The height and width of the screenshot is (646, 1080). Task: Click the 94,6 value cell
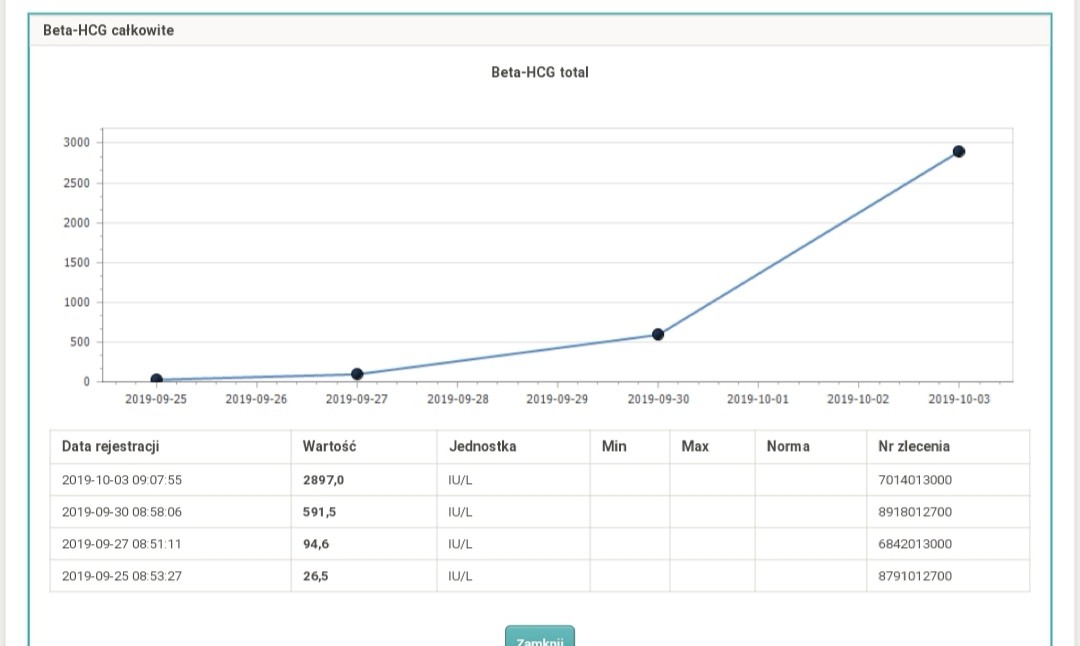tap(318, 544)
